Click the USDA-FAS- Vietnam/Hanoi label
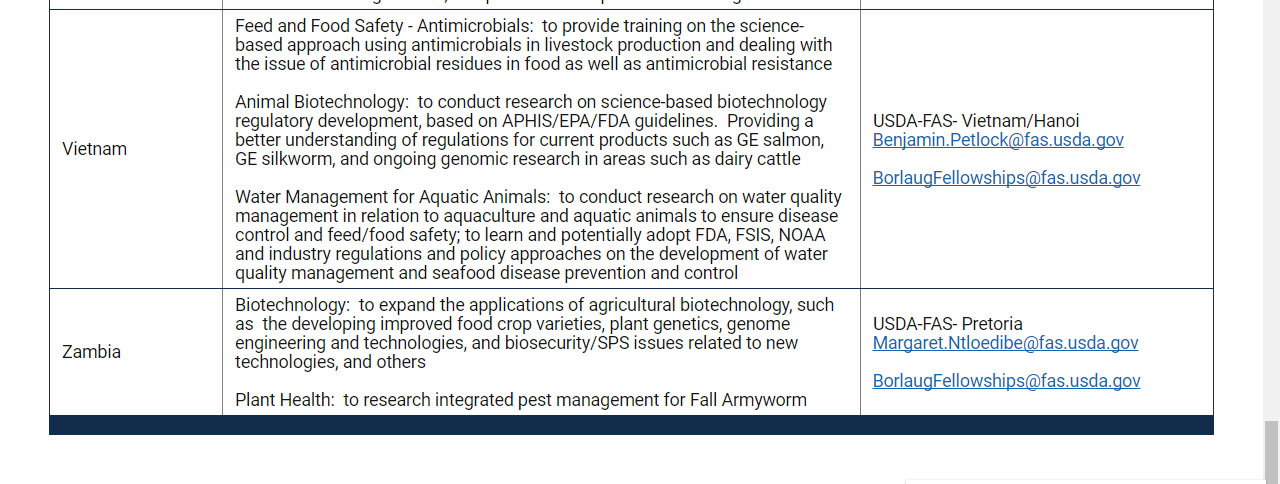 [x=976, y=121]
